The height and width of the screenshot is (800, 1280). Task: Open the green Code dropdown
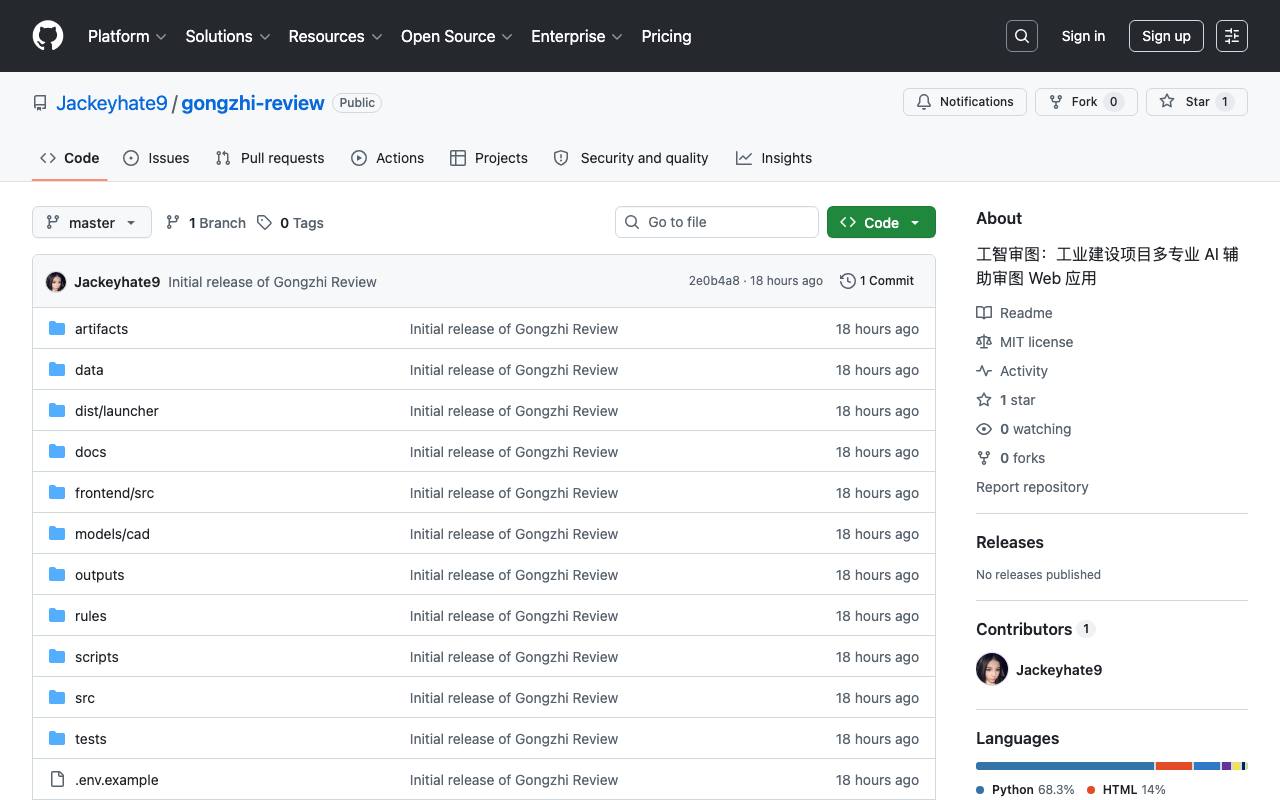[881, 222]
